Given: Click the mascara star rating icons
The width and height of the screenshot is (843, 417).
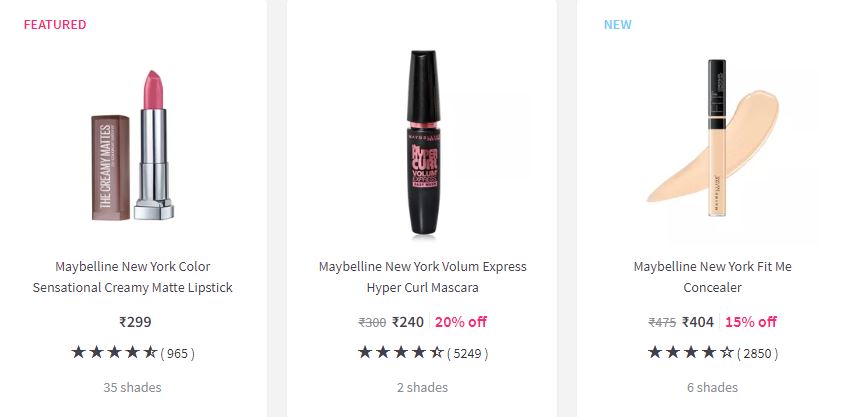Looking at the screenshot, I should click(x=400, y=352).
